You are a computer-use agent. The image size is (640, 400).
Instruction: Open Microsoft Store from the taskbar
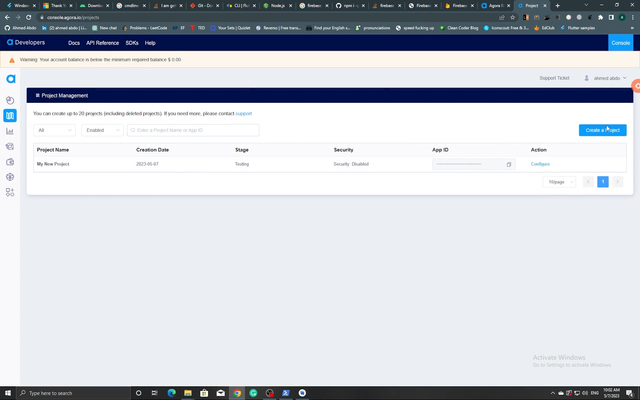pyautogui.click(x=204, y=393)
